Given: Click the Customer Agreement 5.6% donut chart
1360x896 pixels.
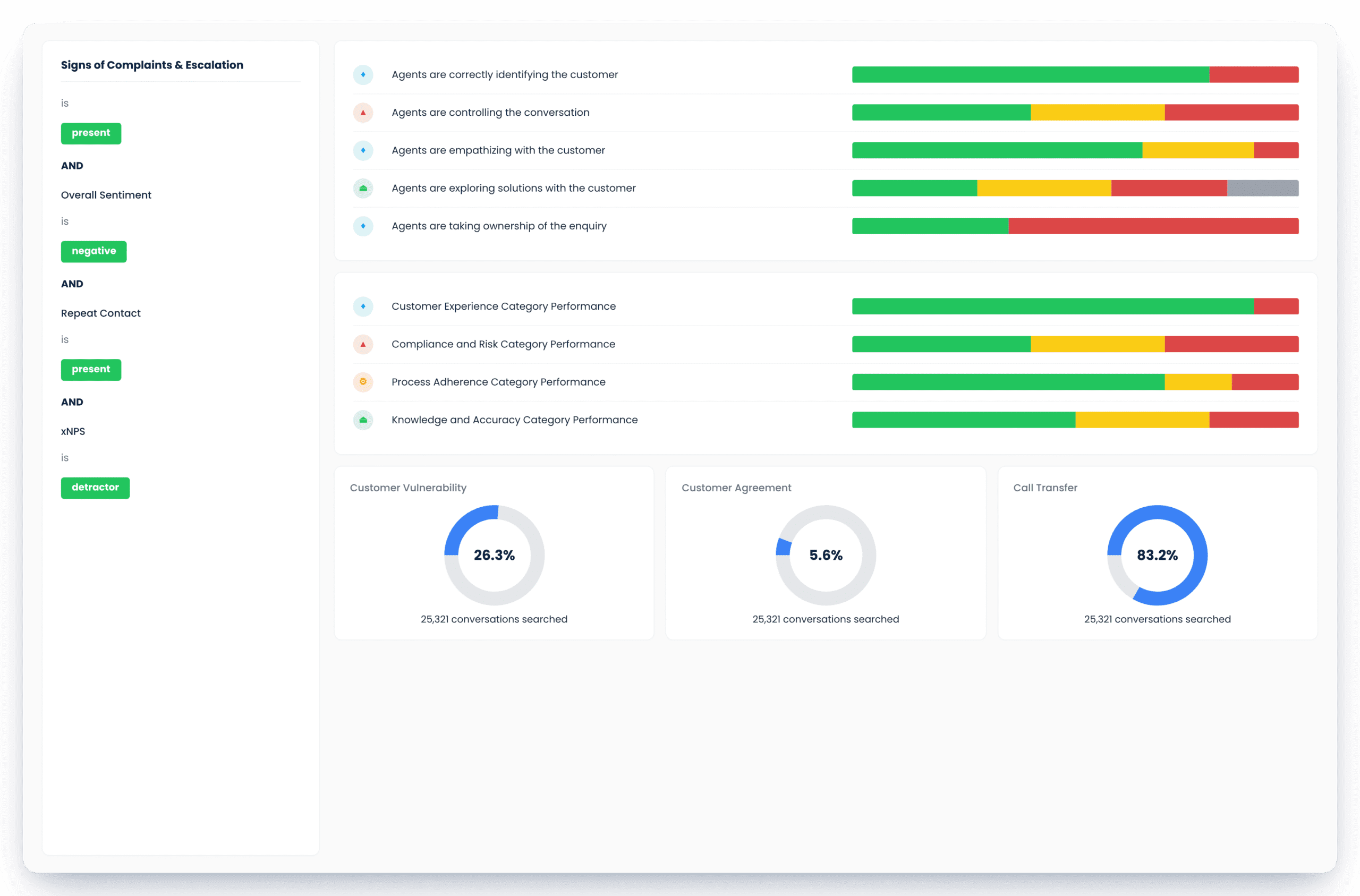Looking at the screenshot, I should [x=826, y=556].
